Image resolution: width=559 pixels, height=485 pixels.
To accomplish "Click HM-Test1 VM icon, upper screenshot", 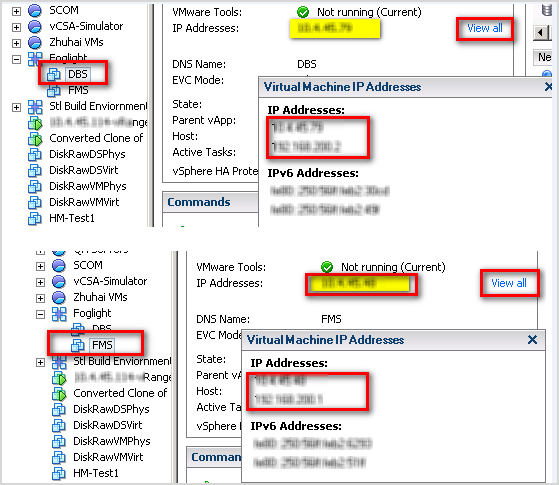I will click(x=35, y=219).
